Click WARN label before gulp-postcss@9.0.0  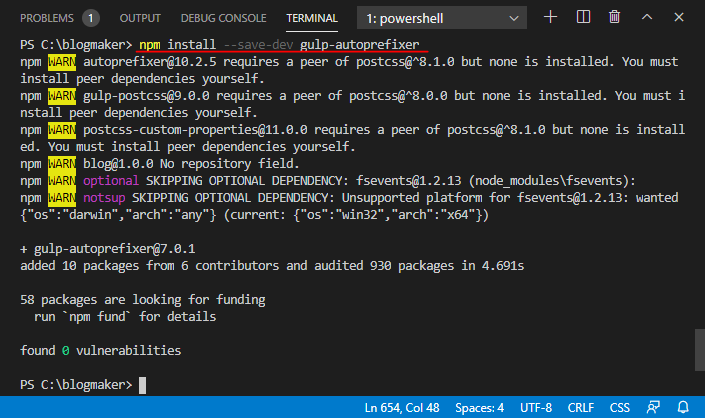[x=62, y=96]
